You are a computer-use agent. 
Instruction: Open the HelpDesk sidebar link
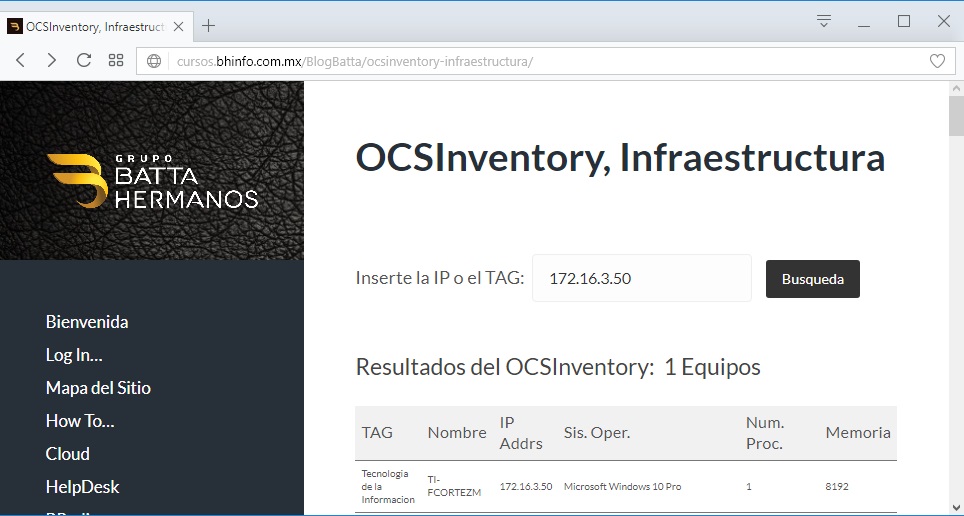[x=82, y=486]
